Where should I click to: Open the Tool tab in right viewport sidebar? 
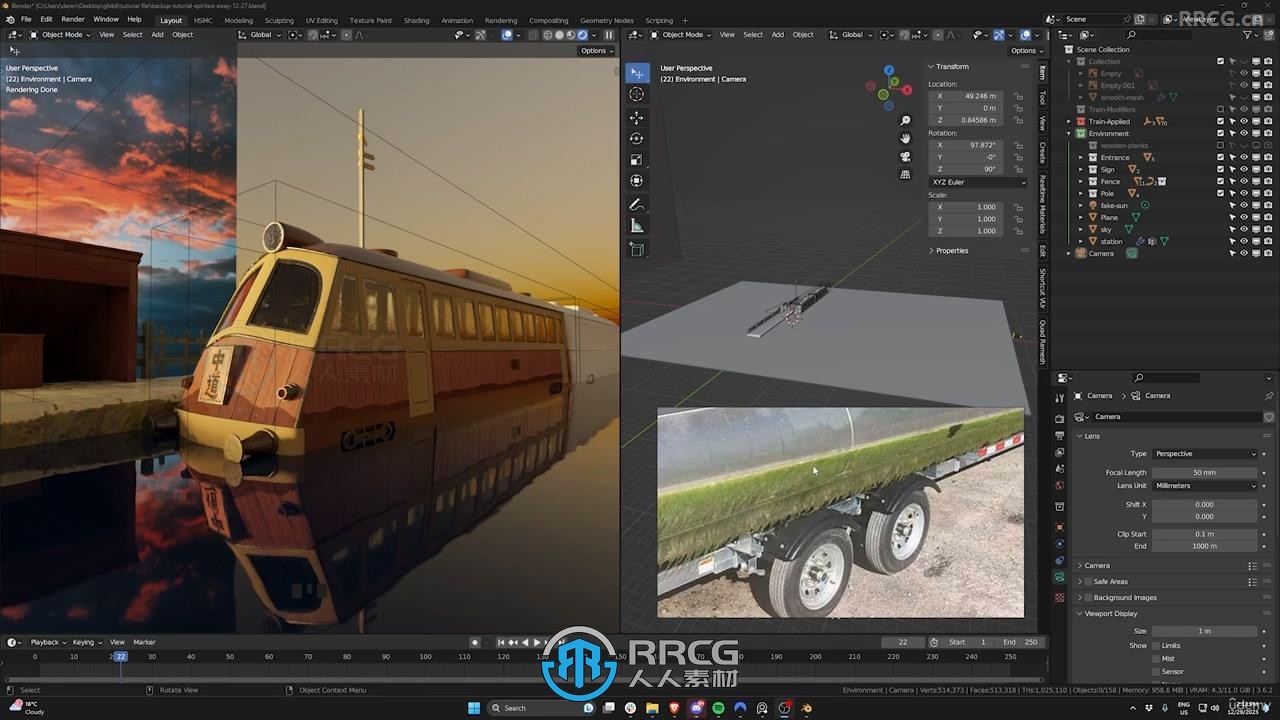point(1042,98)
